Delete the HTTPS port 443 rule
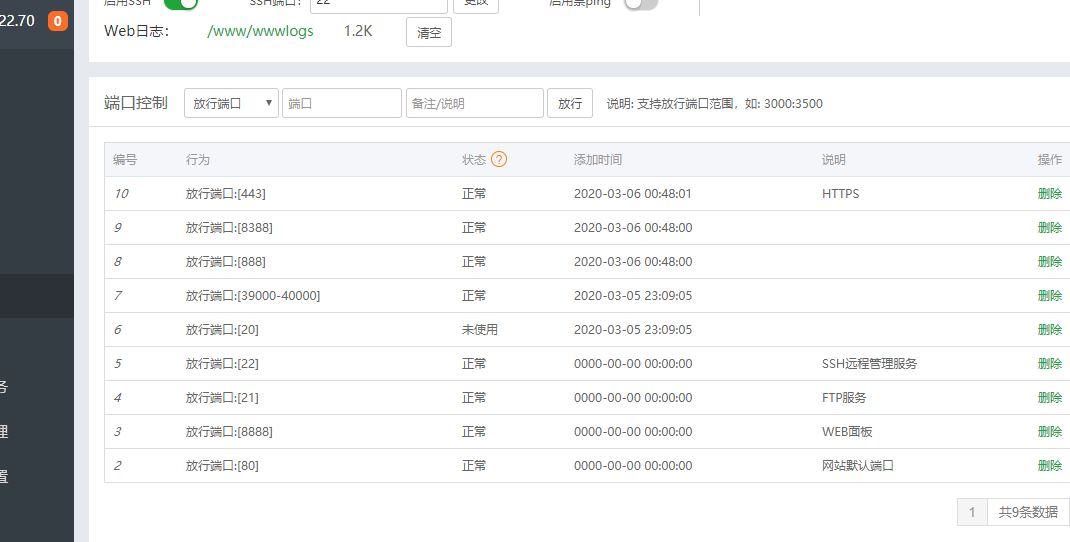Viewport: 1070px width, 542px height. [1049, 194]
